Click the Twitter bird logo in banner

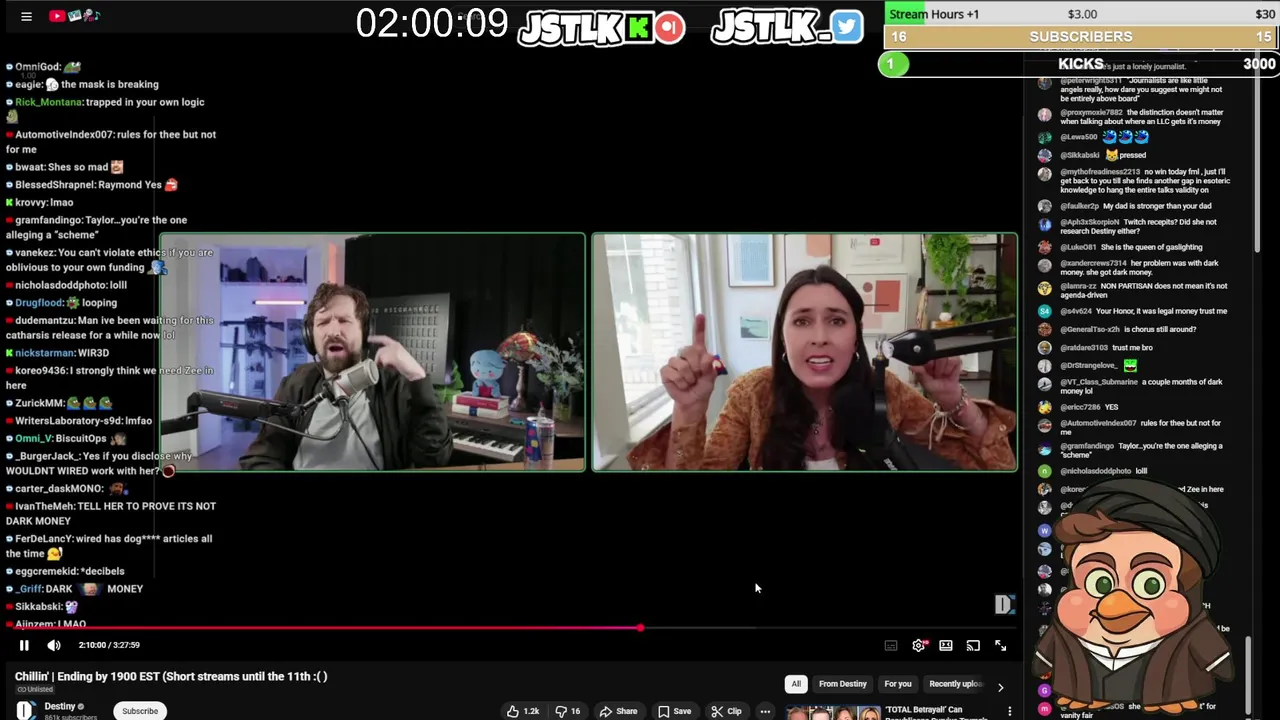(847, 27)
